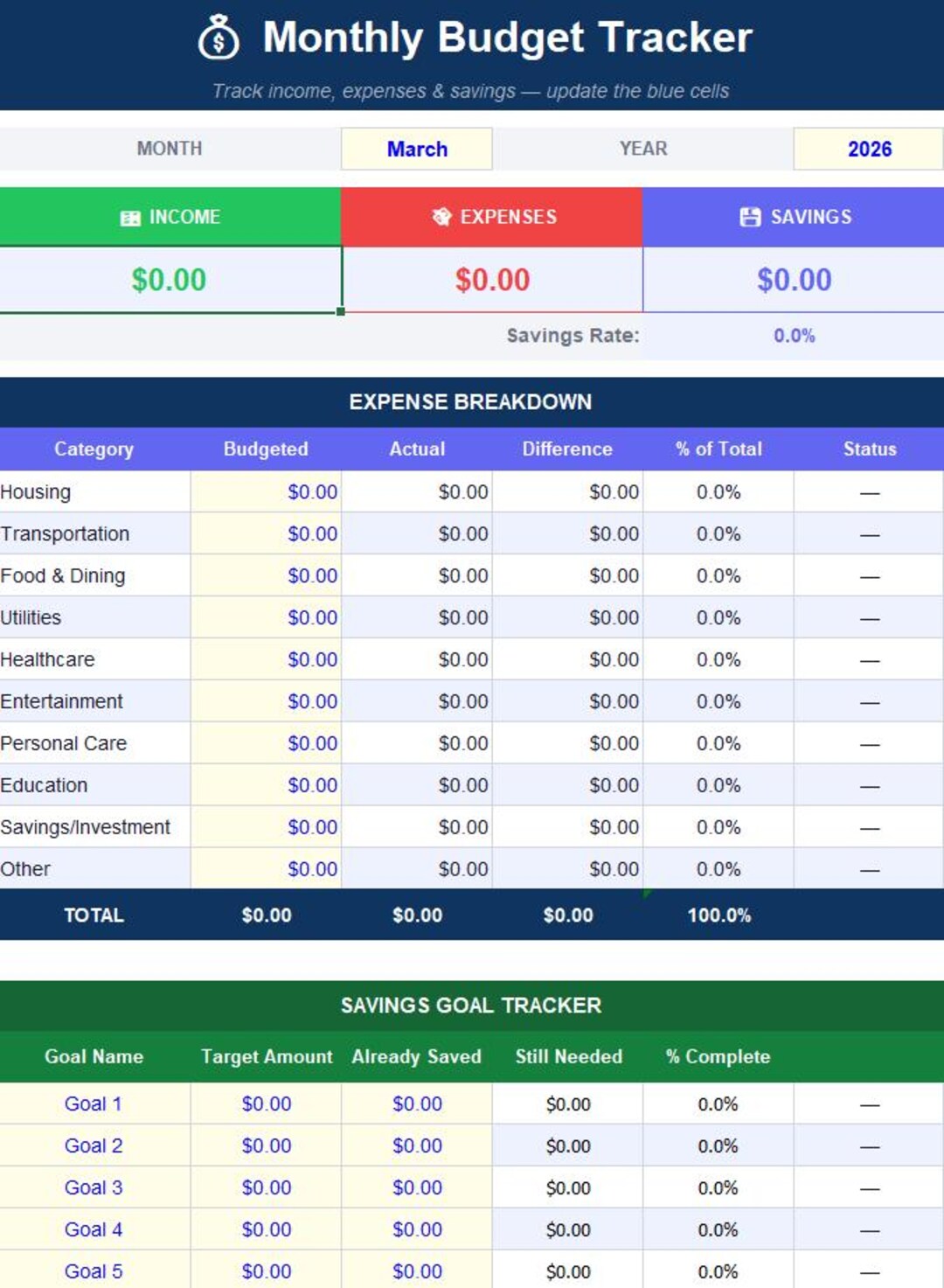
Task: Select the Goal 2 name cell
Action: pos(94,1146)
